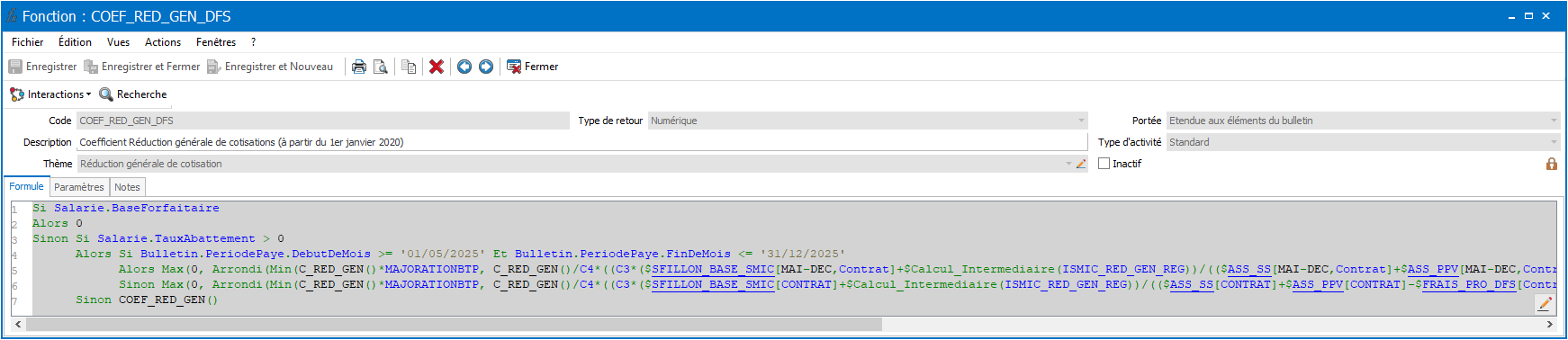
Task: Open print preview with magnifier page icon
Action: (381, 67)
